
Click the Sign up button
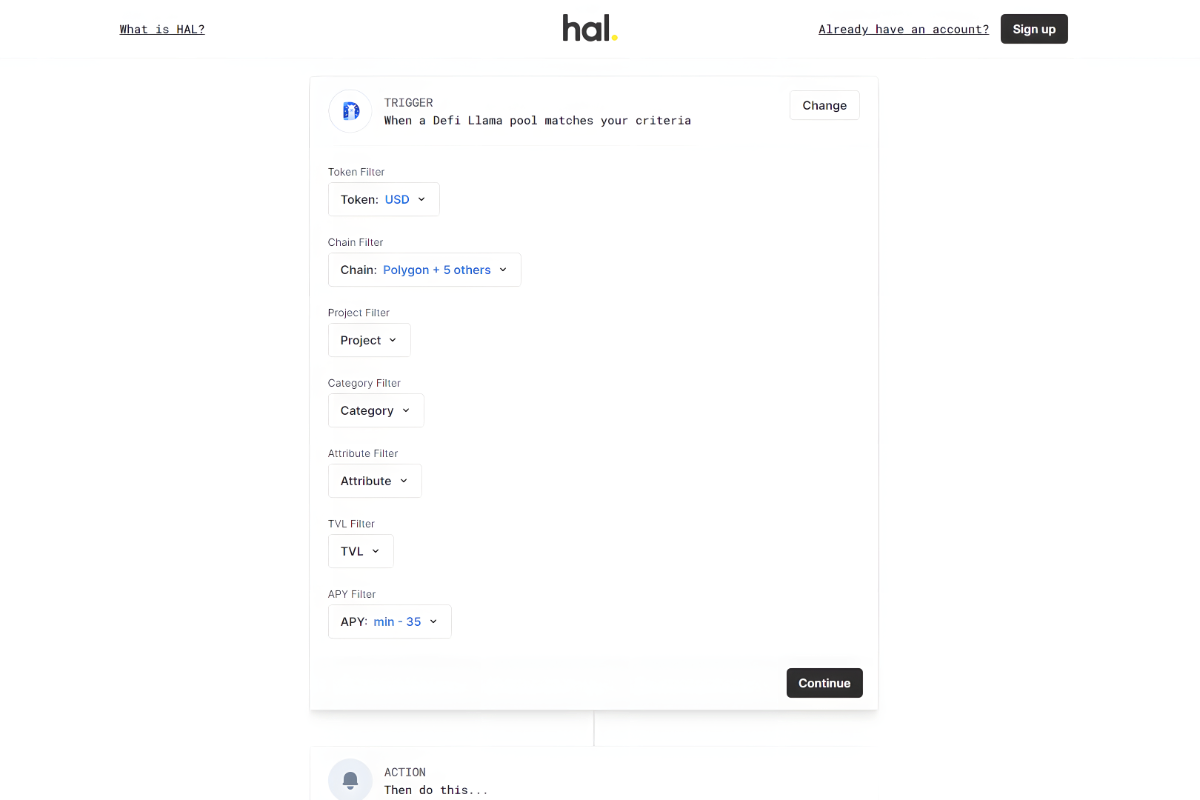coord(1034,28)
